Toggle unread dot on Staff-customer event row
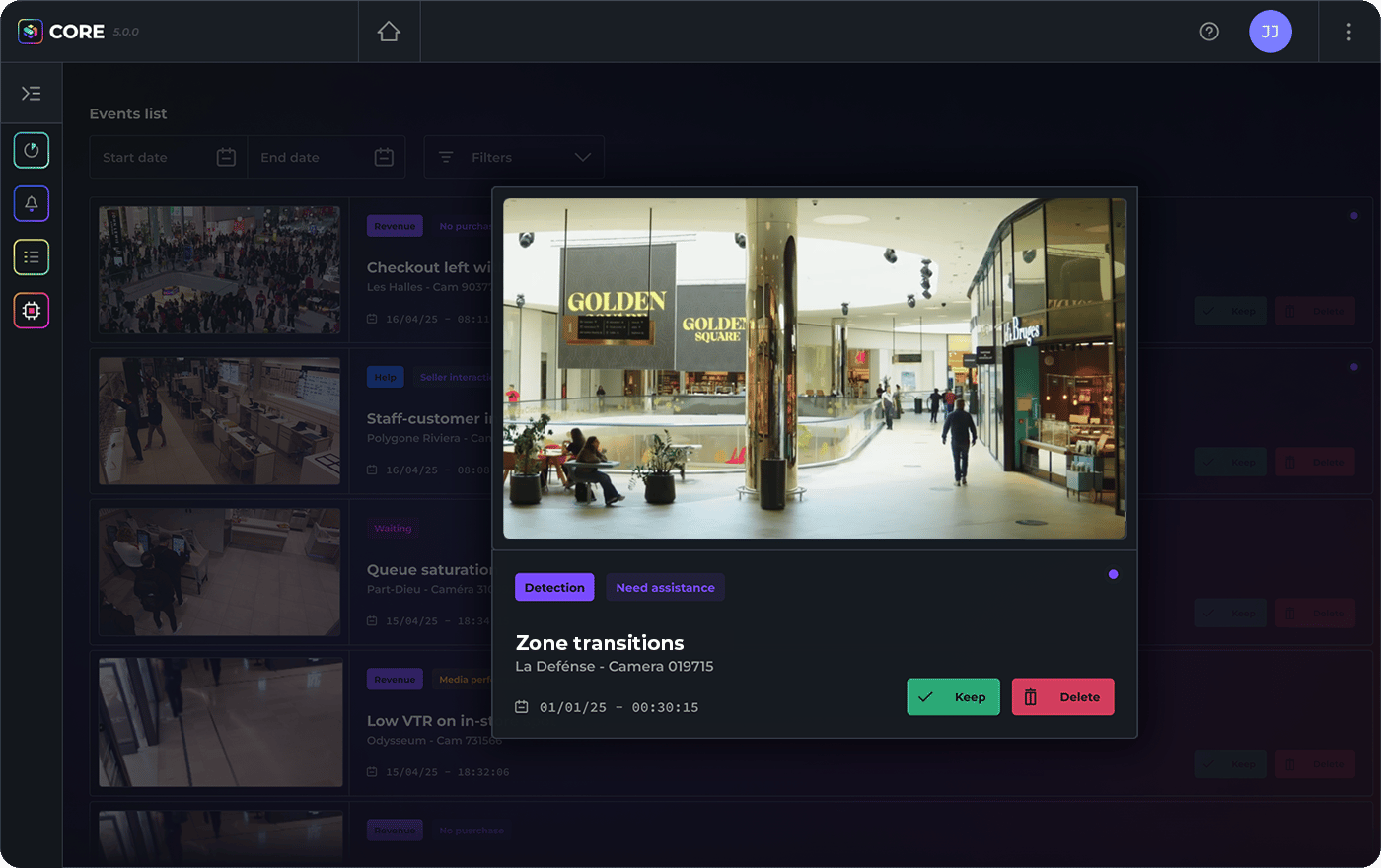1381x868 pixels. click(1353, 366)
